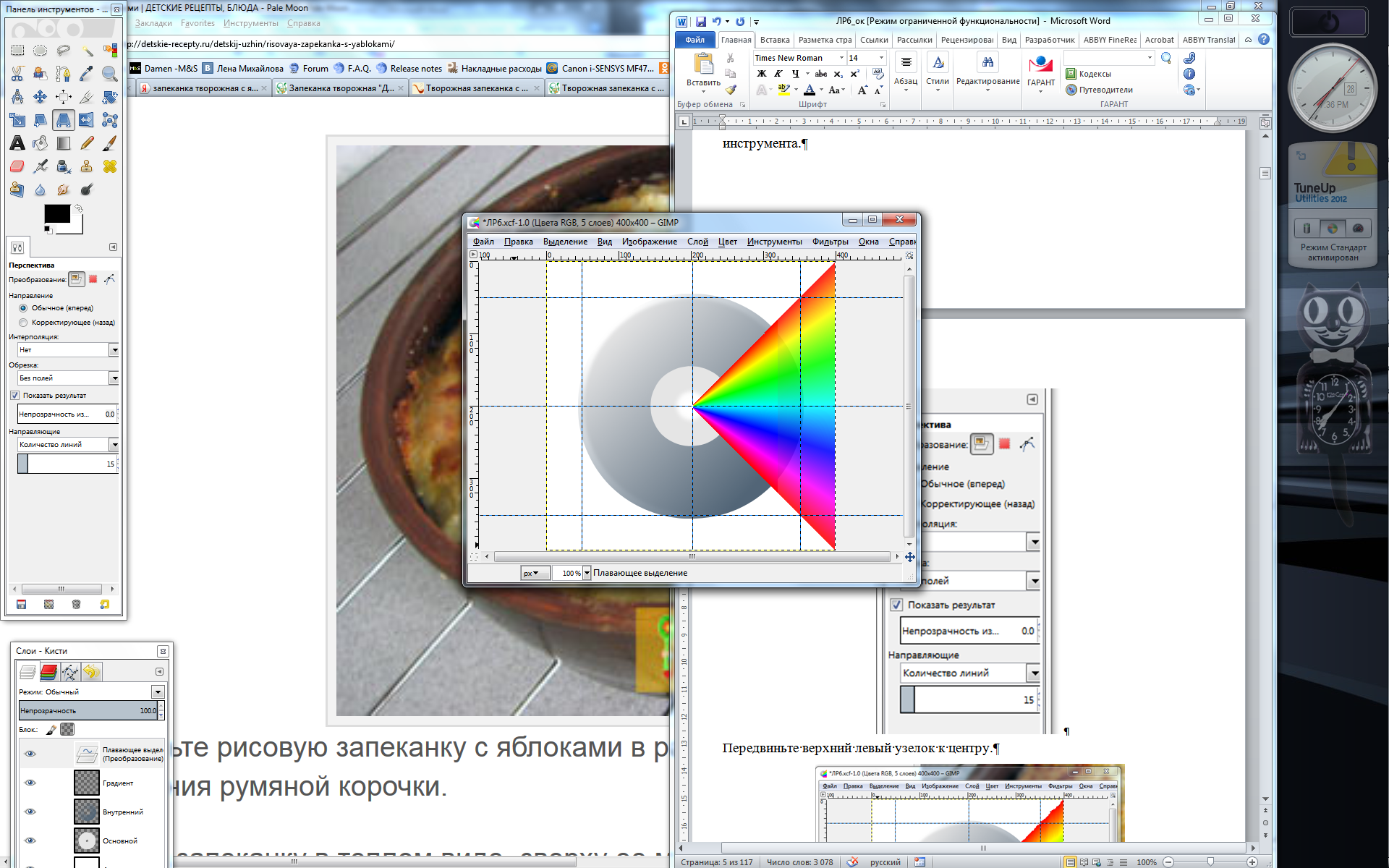
Task: Click Forum bookmark in Pale Moon
Action: pos(309,69)
